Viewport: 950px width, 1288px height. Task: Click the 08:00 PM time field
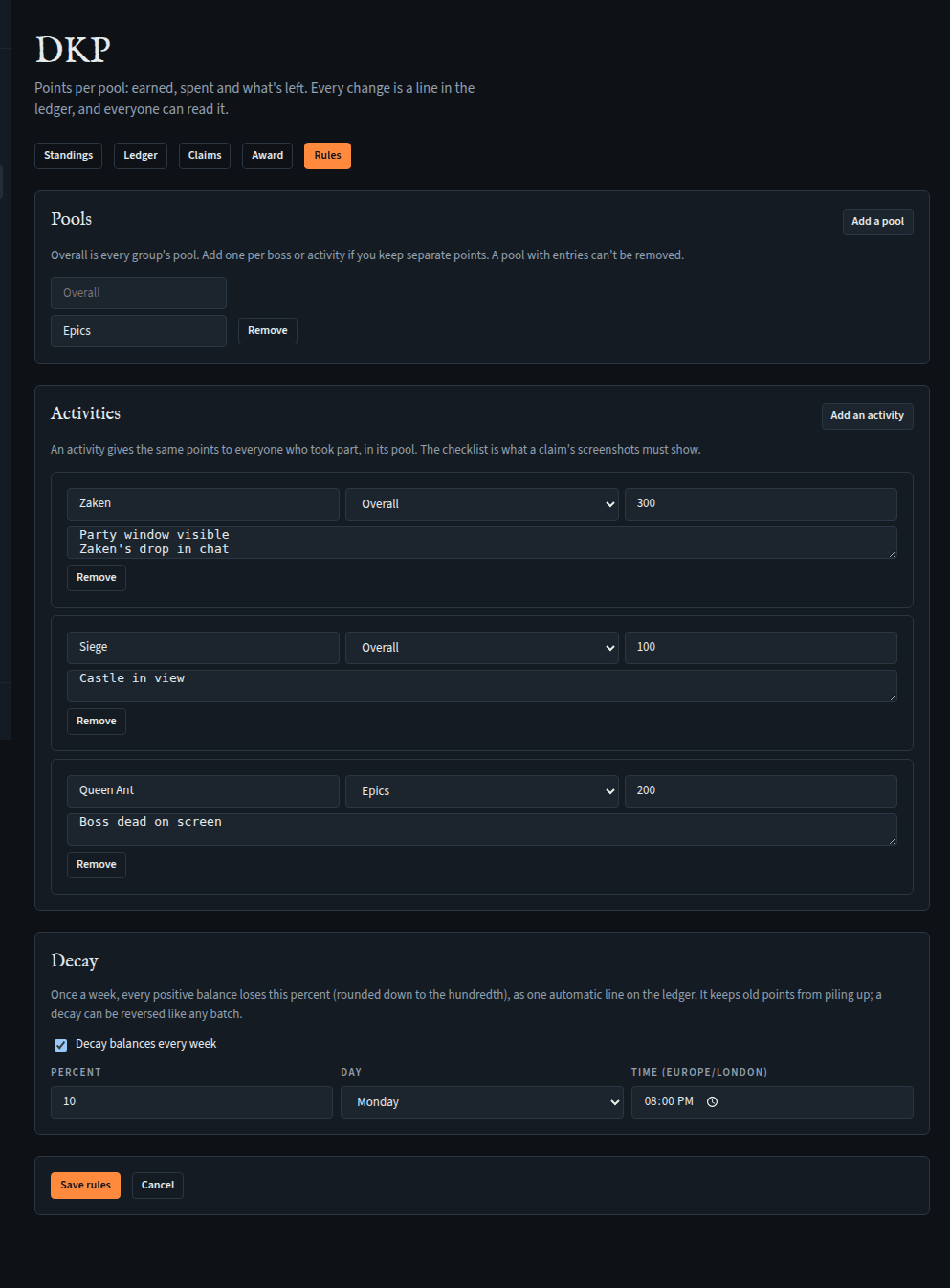[x=772, y=1102]
